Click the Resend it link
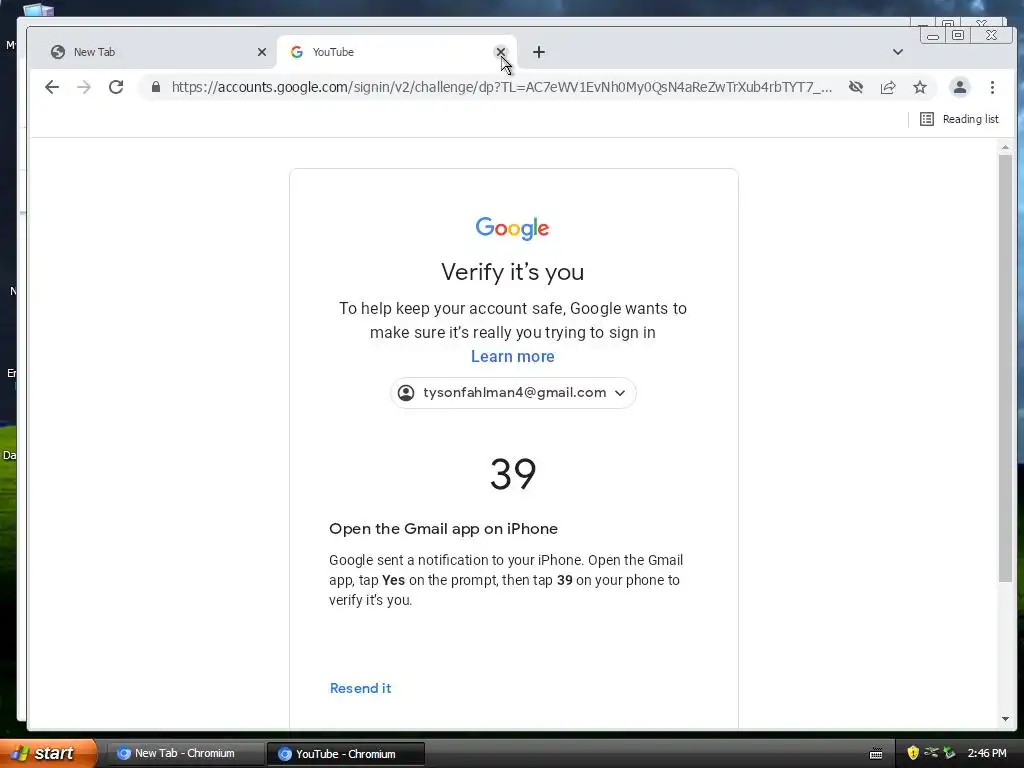This screenshot has width=1024, height=768. [x=360, y=688]
